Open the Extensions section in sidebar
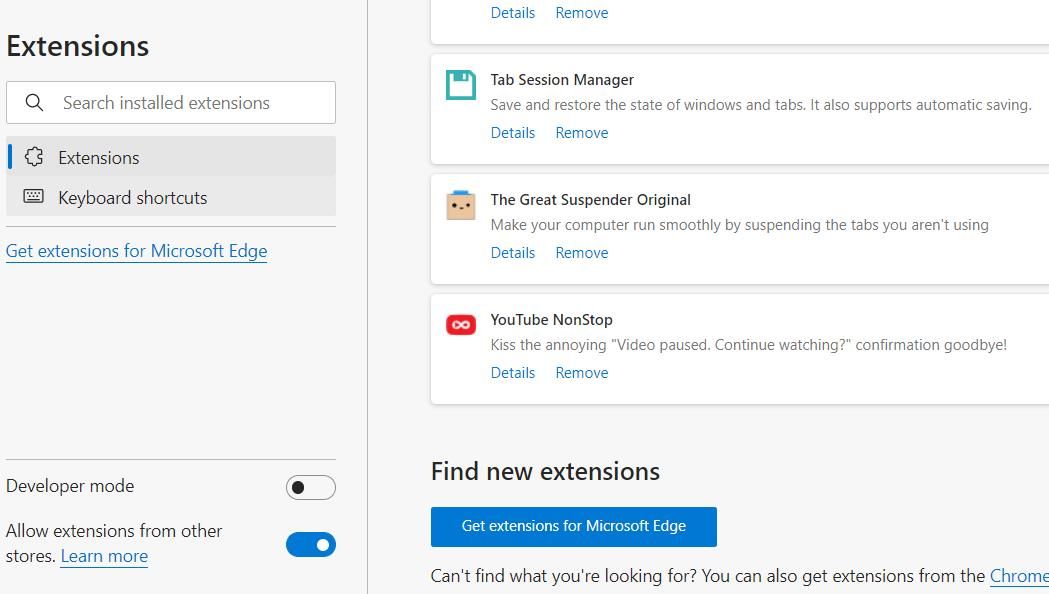This screenshot has height=594, width=1049. coord(171,157)
